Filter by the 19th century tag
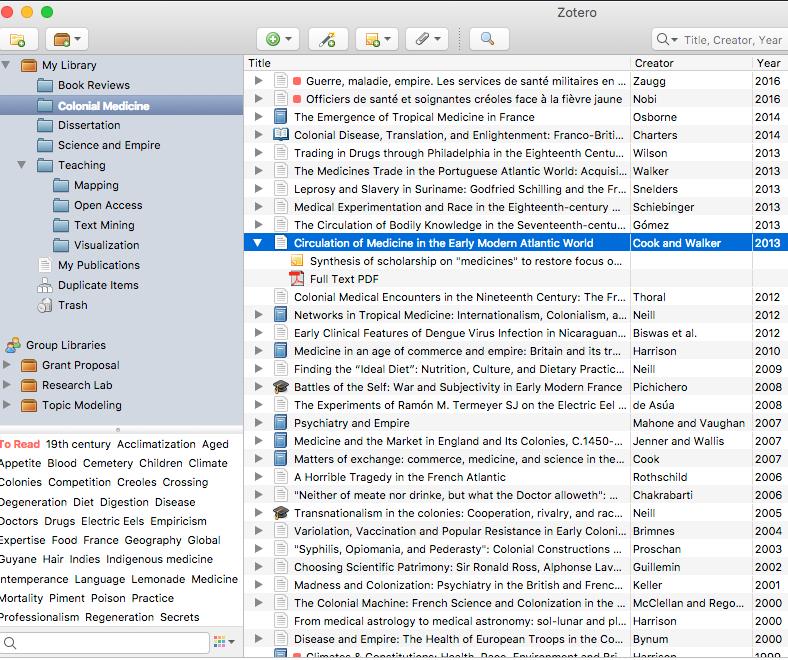This screenshot has height=660, width=788. (78, 444)
